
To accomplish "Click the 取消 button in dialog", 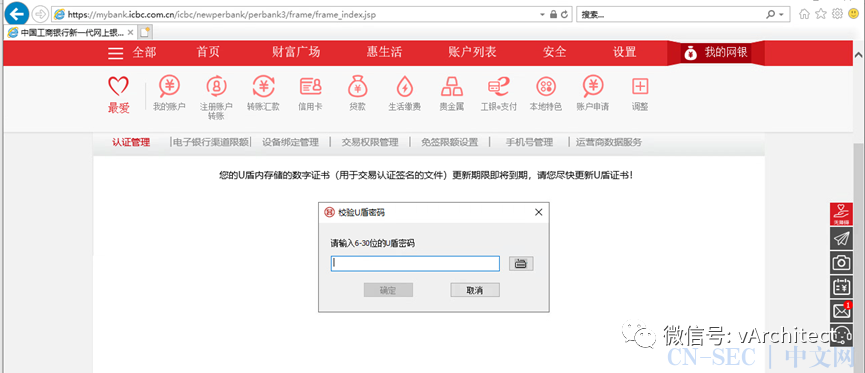I will pyautogui.click(x=475, y=290).
